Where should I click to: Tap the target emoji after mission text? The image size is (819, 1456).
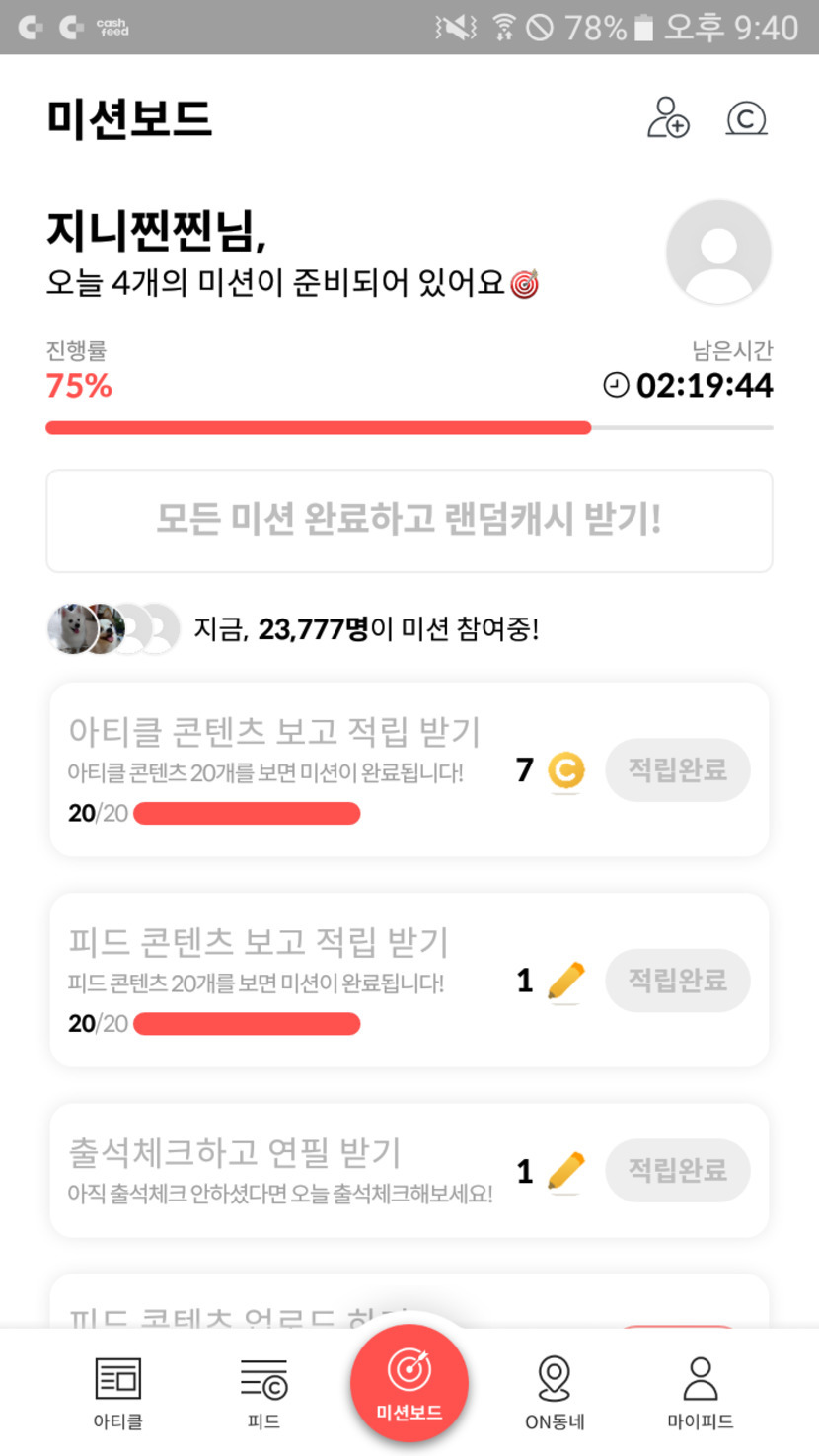524,285
